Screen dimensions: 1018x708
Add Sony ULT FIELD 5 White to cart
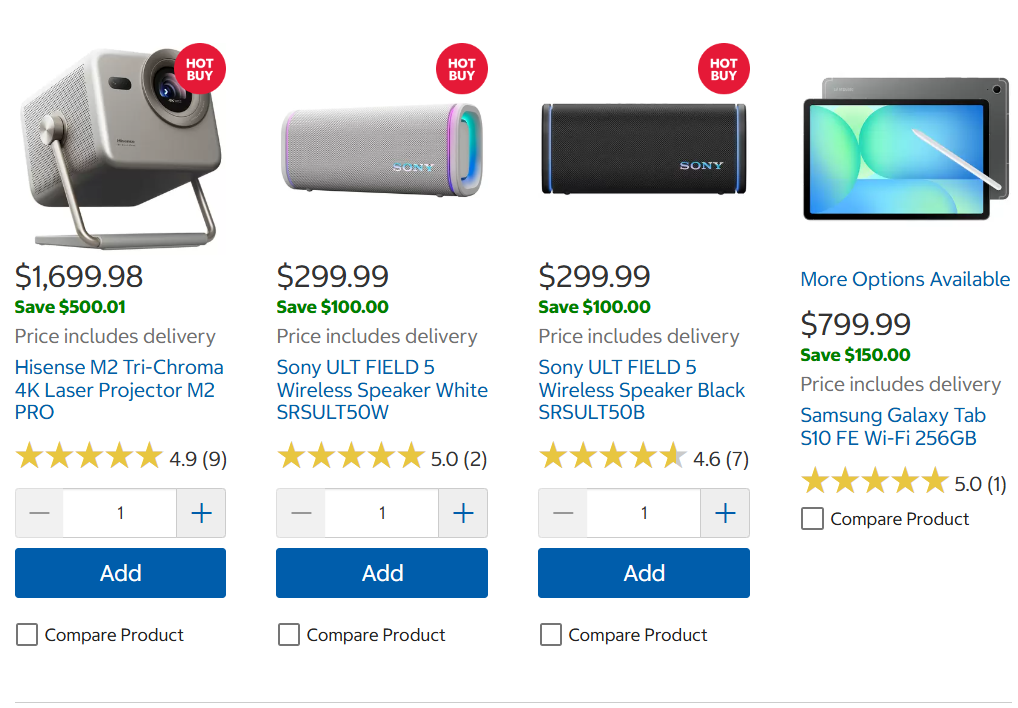382,573
